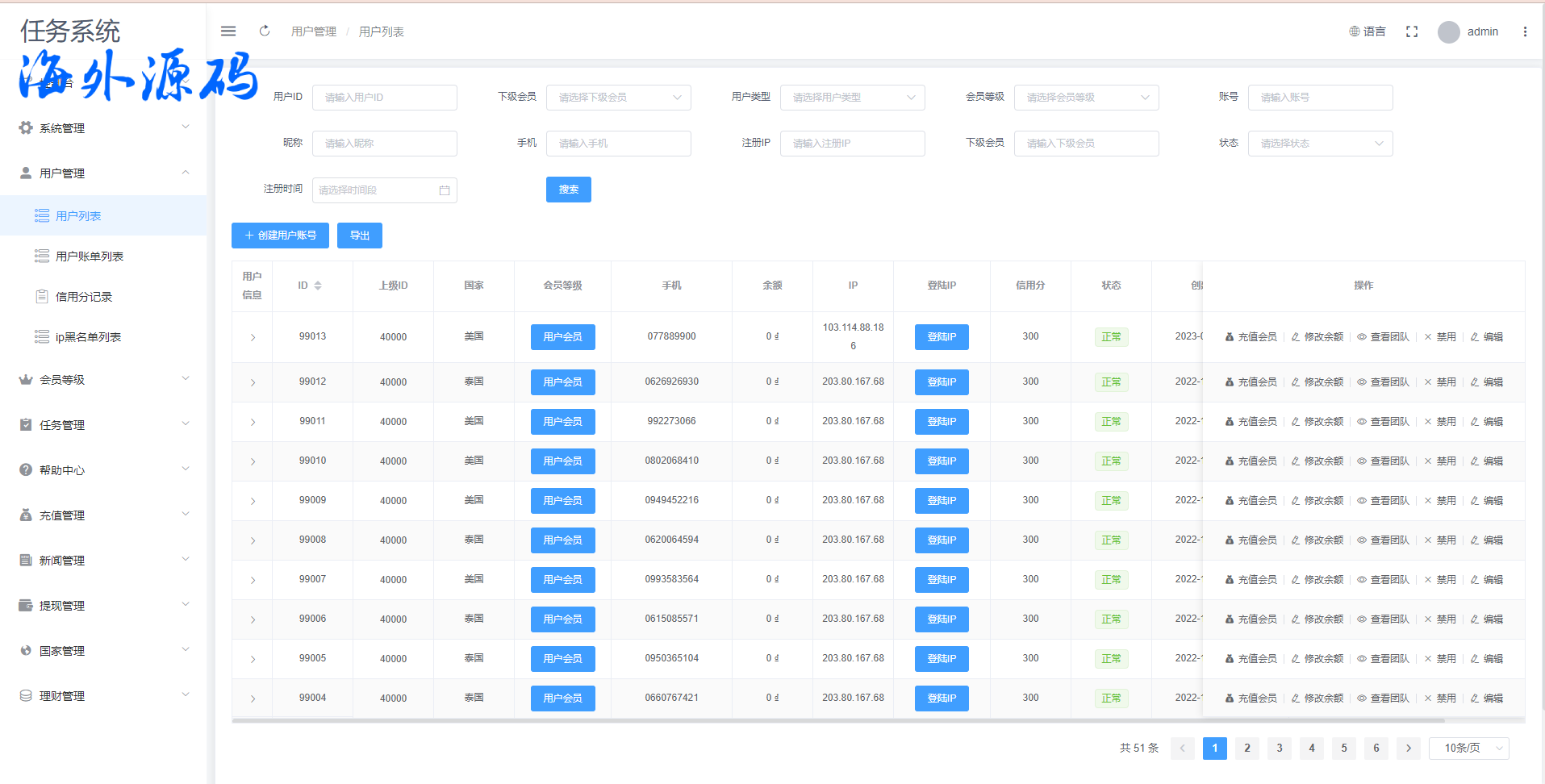
Task: Click the hamburger menu collapse icon
Action: click(228, 31)
